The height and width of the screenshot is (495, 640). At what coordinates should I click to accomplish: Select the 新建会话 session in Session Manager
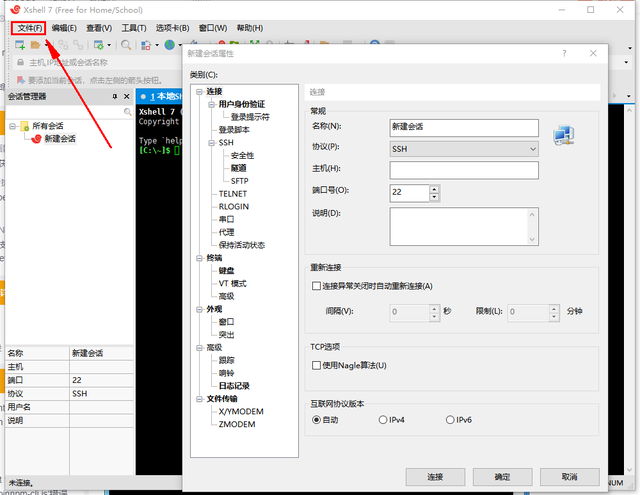coord(60,139)
